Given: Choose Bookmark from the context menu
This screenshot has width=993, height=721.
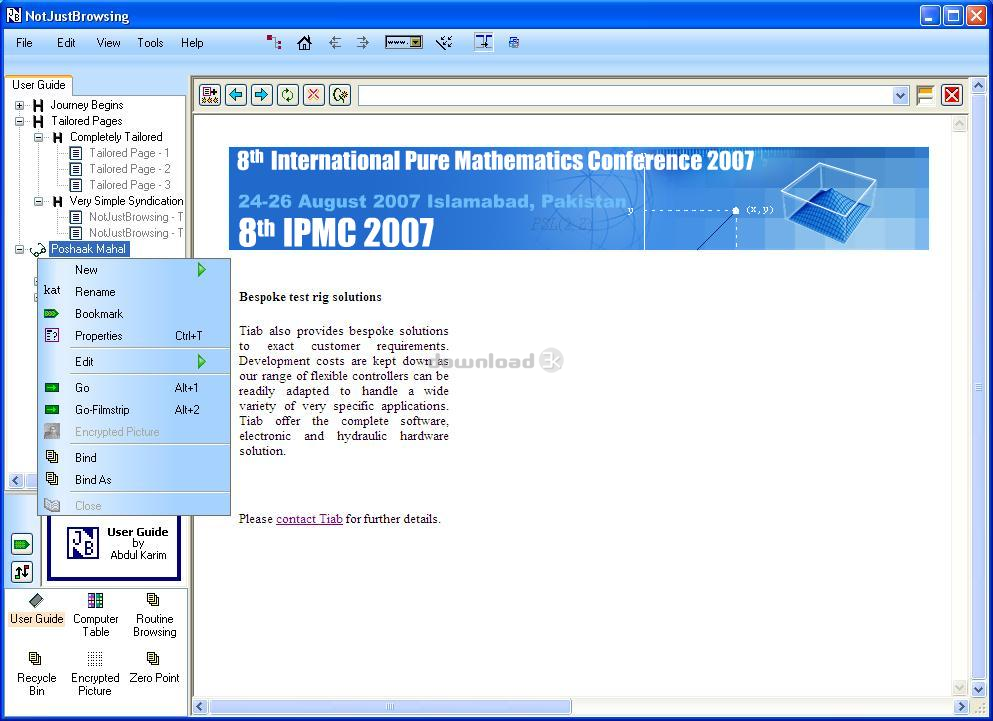Looking at the screenshot, I should point(134,314).
